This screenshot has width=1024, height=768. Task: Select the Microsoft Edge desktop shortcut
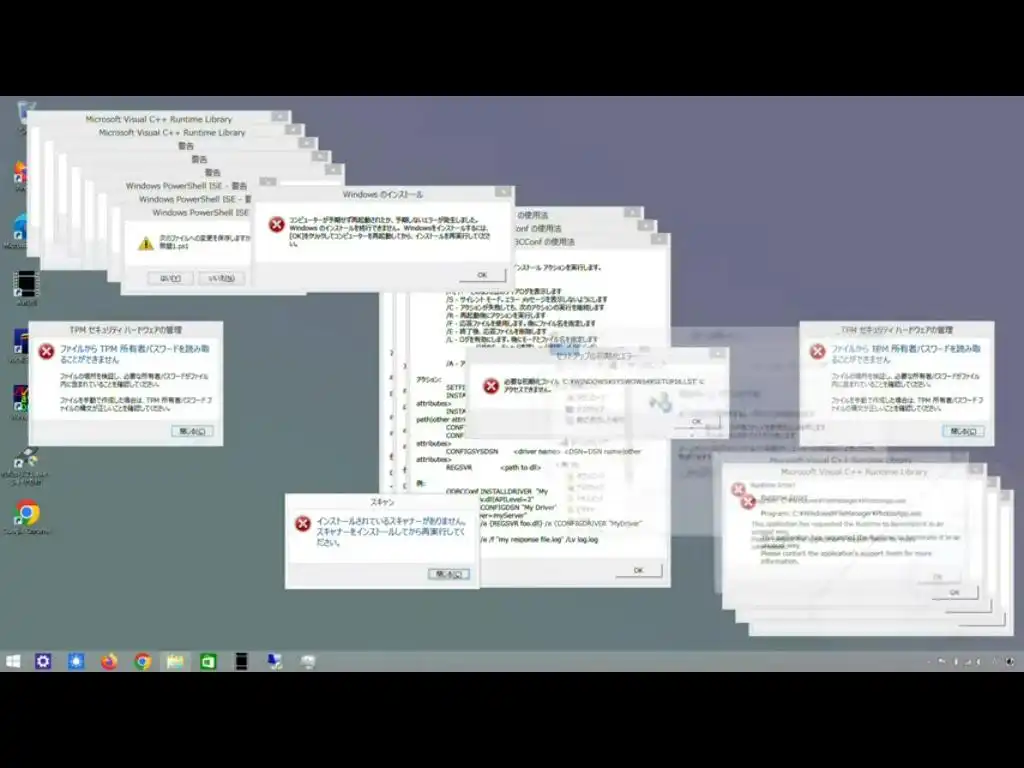tap(20, 231)
